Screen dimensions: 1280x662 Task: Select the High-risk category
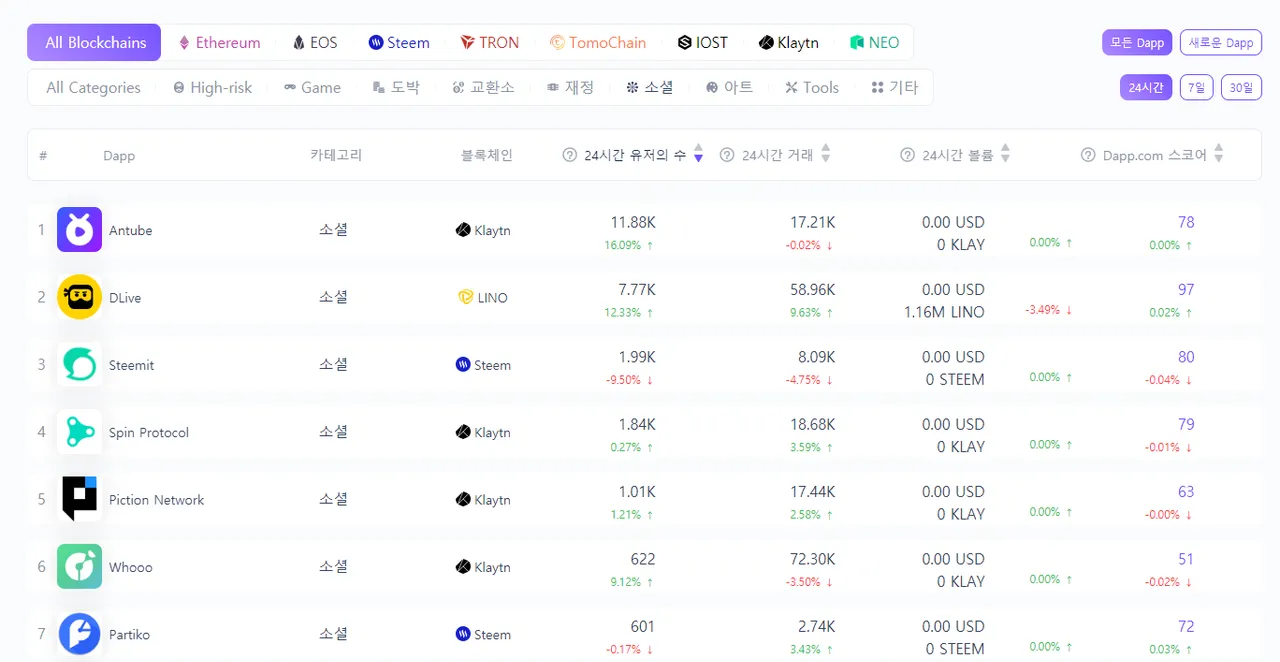coord(212,87)
